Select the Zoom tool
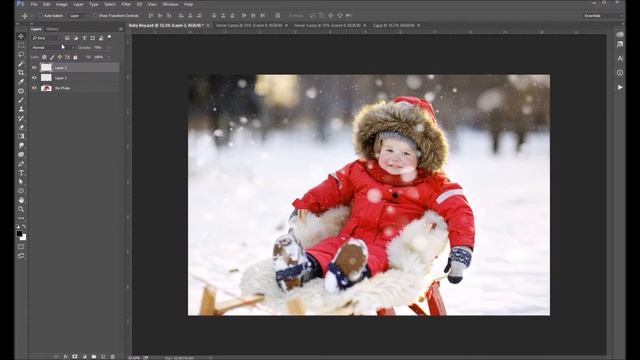 (21, 209)
